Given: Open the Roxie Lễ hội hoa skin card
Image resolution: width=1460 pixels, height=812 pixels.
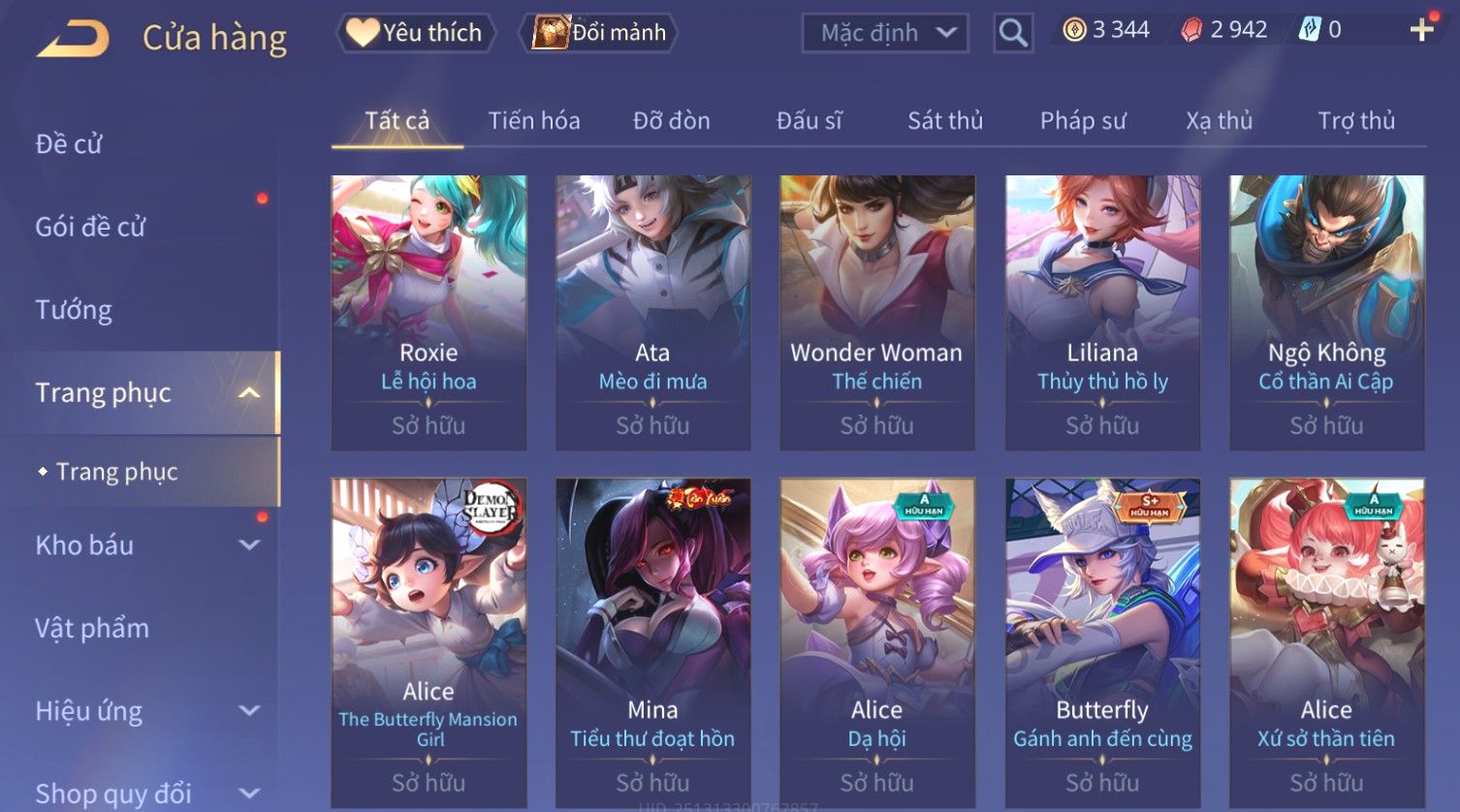Looking at the screenshot, I should [428, 313].
